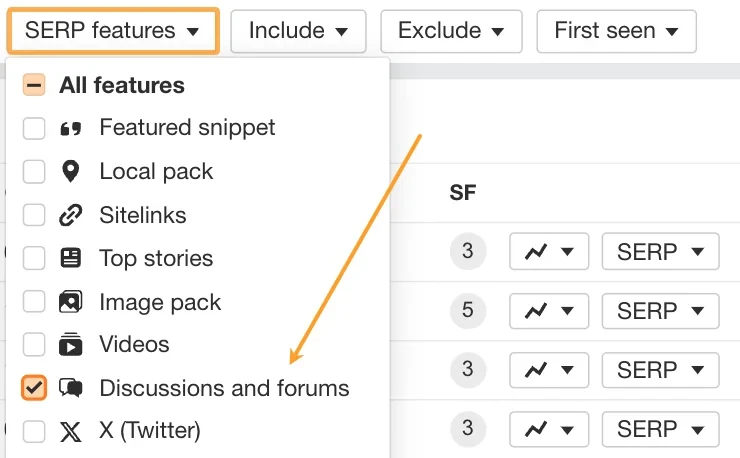Click the Videos play icon
740x458 pixels.
click(x=71, y=344)
